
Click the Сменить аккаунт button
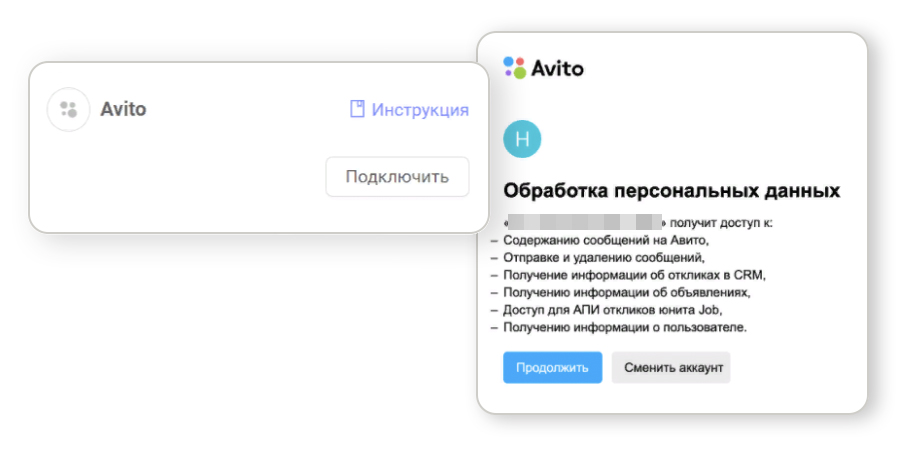pos(671,367)
